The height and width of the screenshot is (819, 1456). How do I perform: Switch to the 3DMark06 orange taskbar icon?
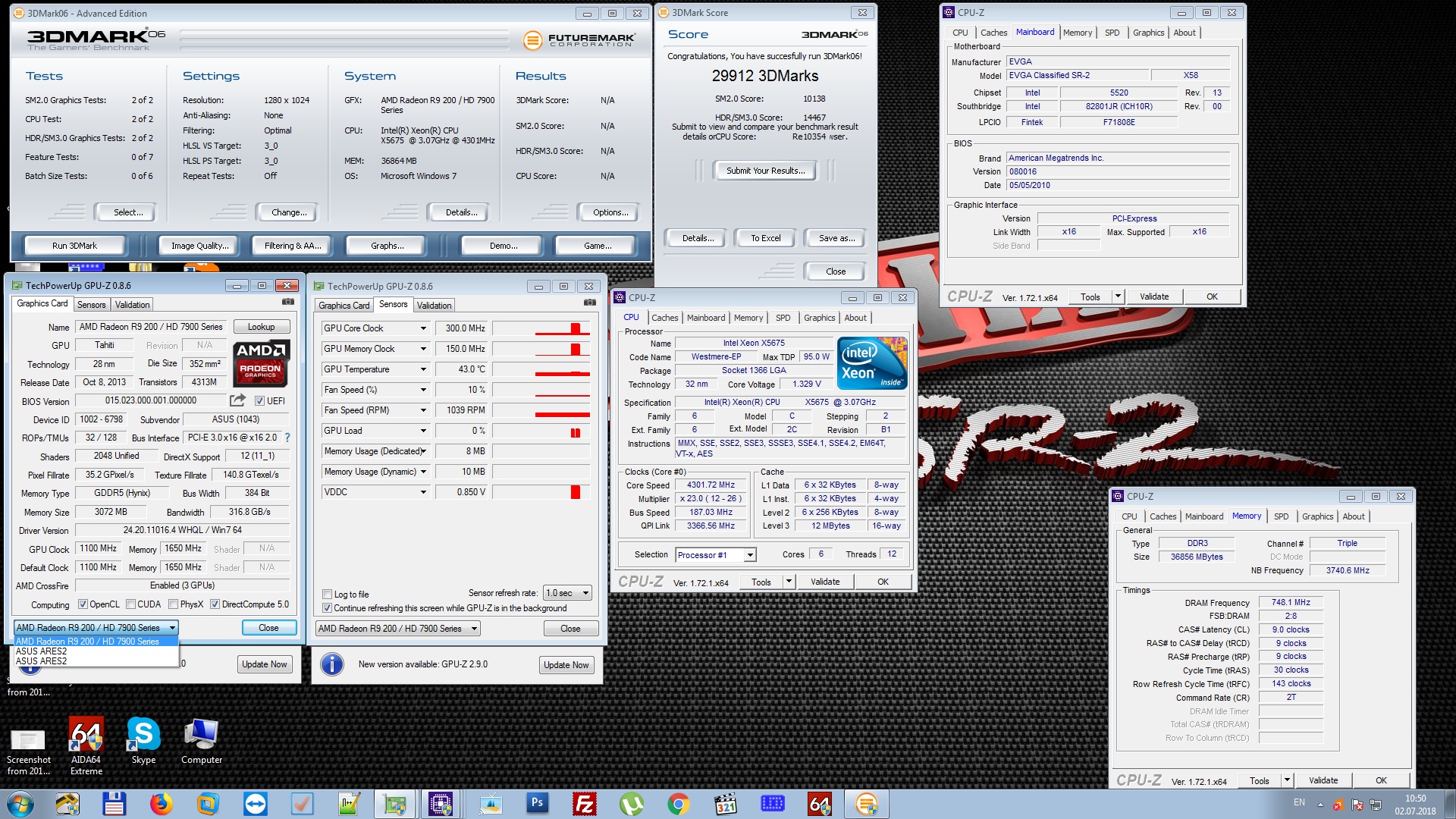click(866, 804)
